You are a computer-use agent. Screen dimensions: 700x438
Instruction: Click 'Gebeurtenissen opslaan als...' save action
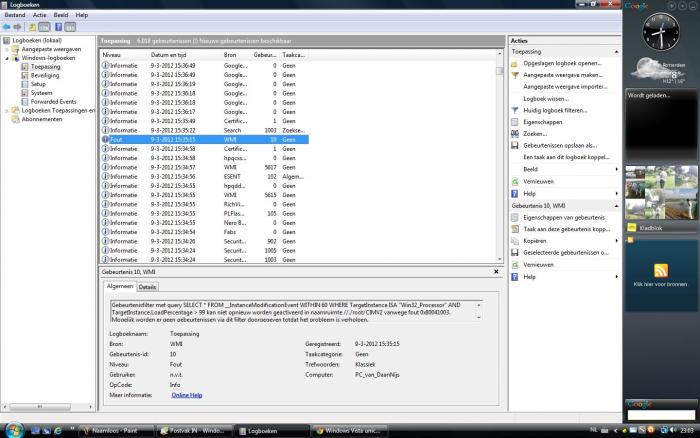point(559,145)
